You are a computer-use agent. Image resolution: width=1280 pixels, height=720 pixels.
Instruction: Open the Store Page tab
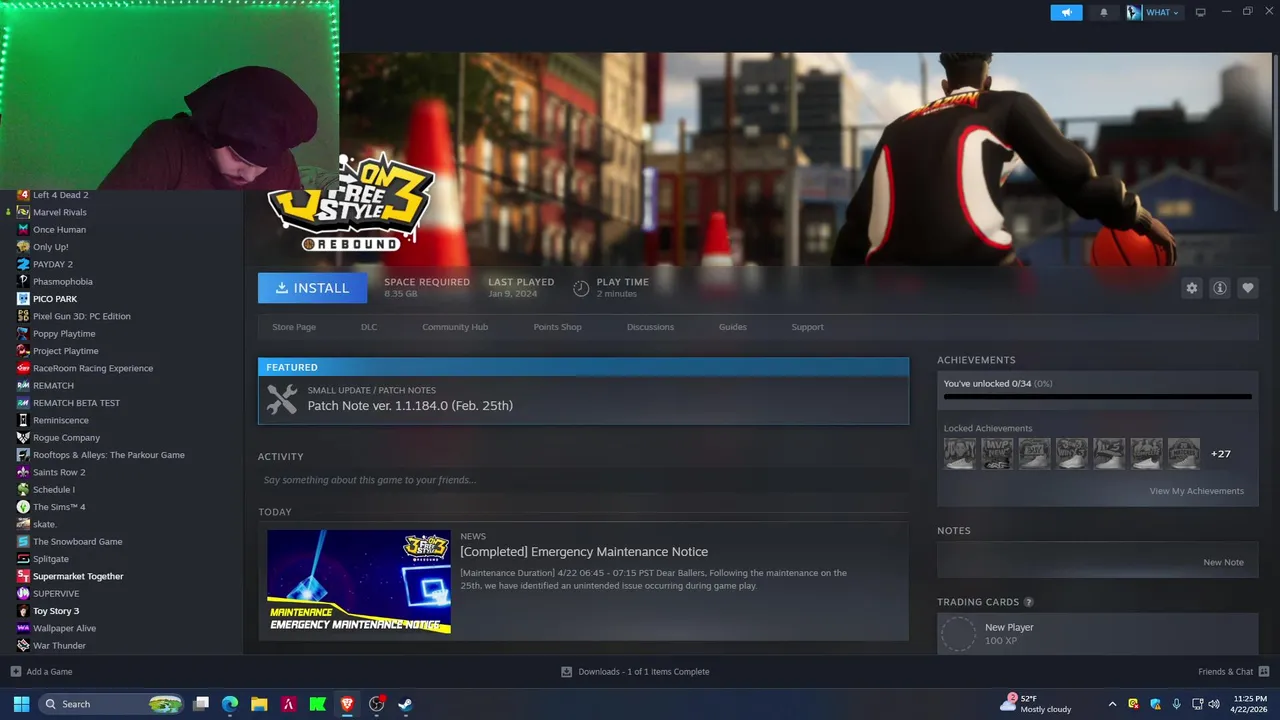click(294, 327)
